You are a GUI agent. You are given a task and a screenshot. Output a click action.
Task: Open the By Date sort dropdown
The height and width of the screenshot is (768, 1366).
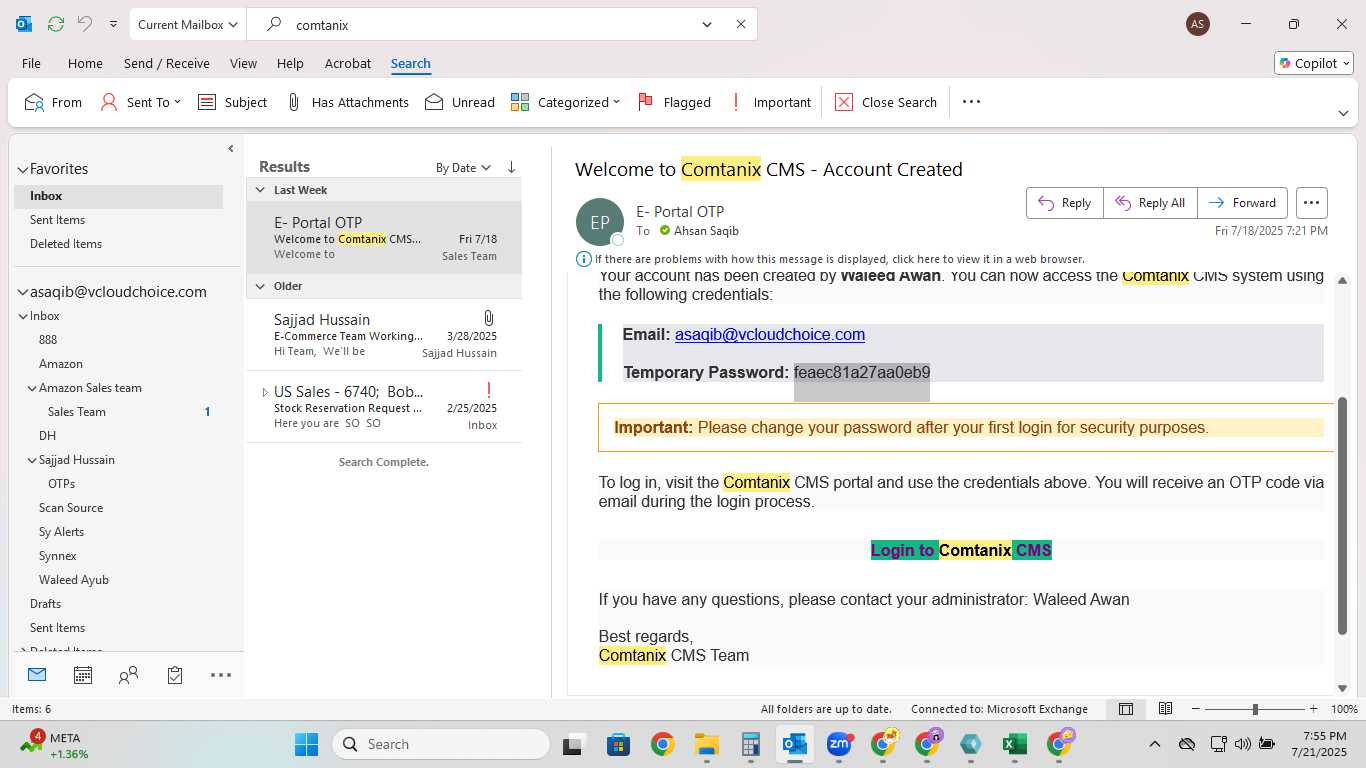(463, 168)
